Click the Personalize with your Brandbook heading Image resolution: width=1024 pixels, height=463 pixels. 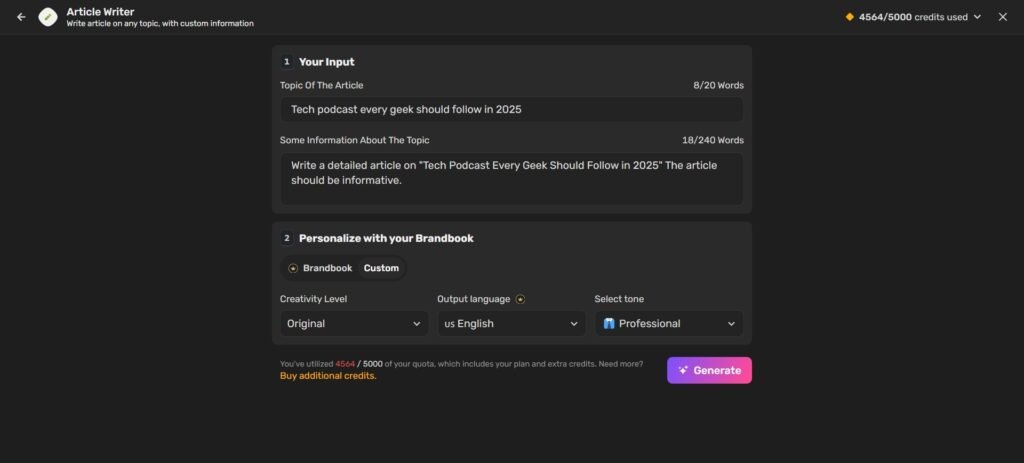(x=386, y=238)
